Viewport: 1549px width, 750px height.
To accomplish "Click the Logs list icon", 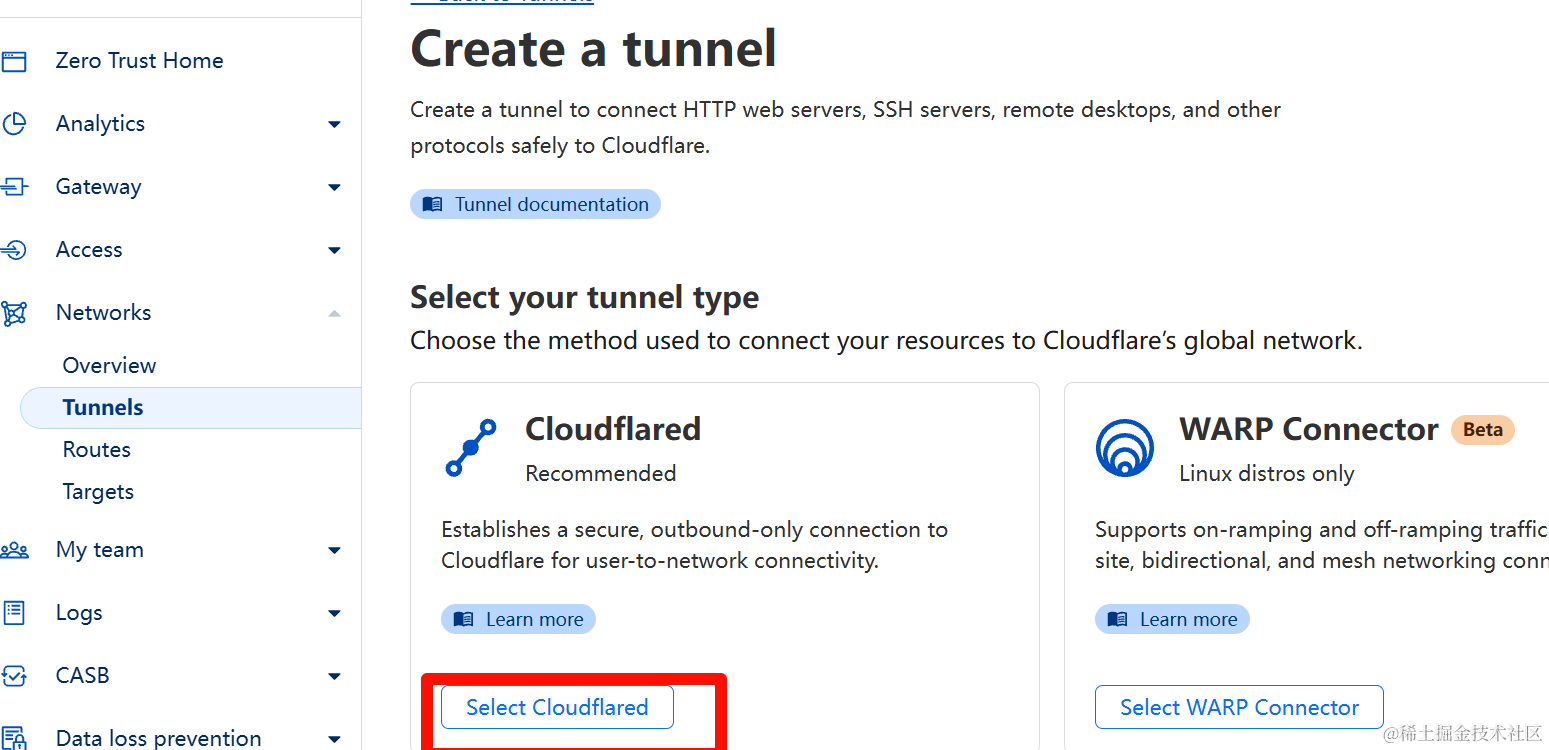I will pyautogui.click(x=14, y=613).
